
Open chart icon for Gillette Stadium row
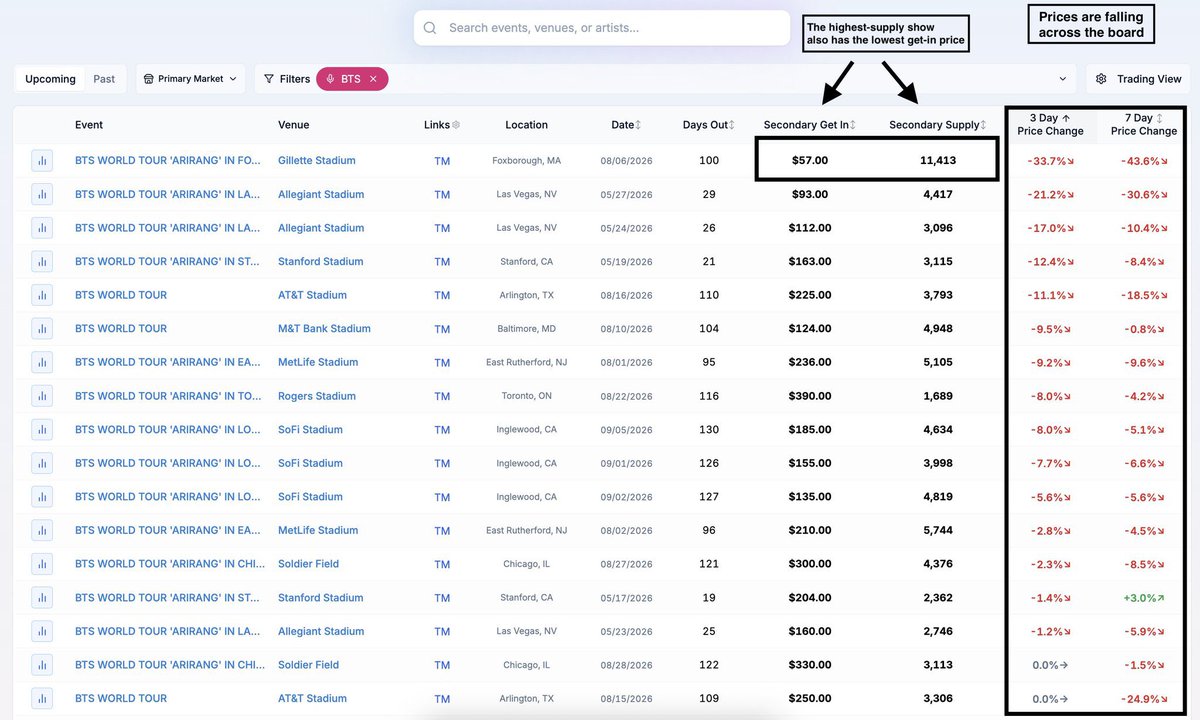coord(42,161)
